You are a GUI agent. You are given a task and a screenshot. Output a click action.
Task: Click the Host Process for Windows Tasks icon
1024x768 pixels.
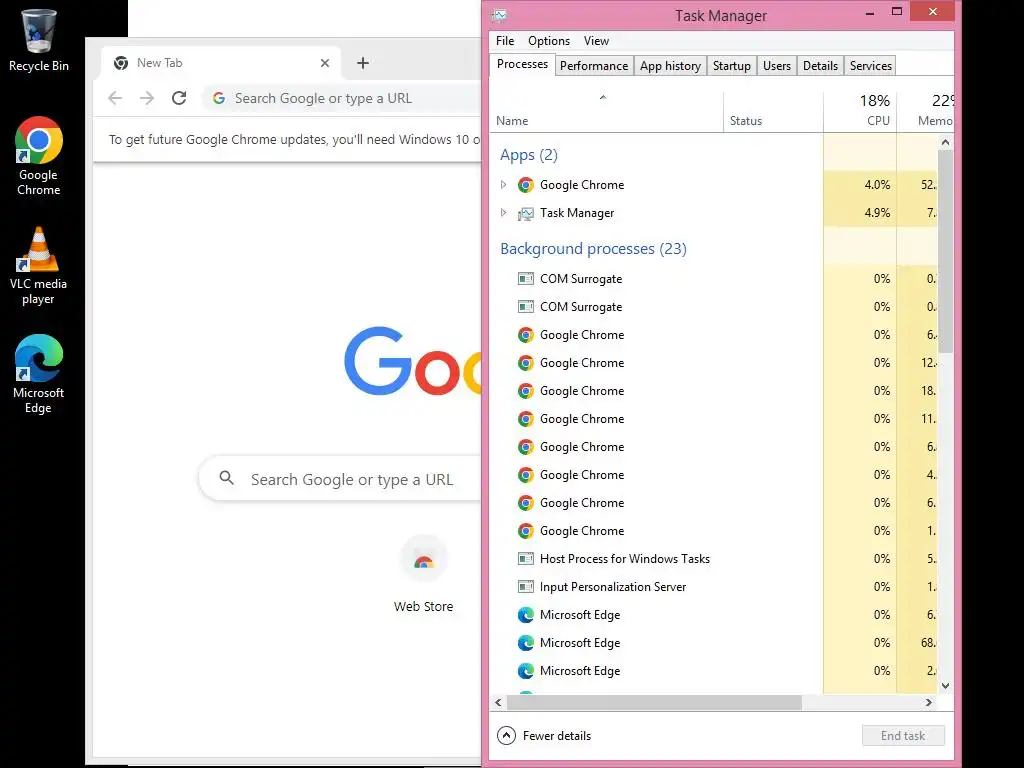point(526,558)
